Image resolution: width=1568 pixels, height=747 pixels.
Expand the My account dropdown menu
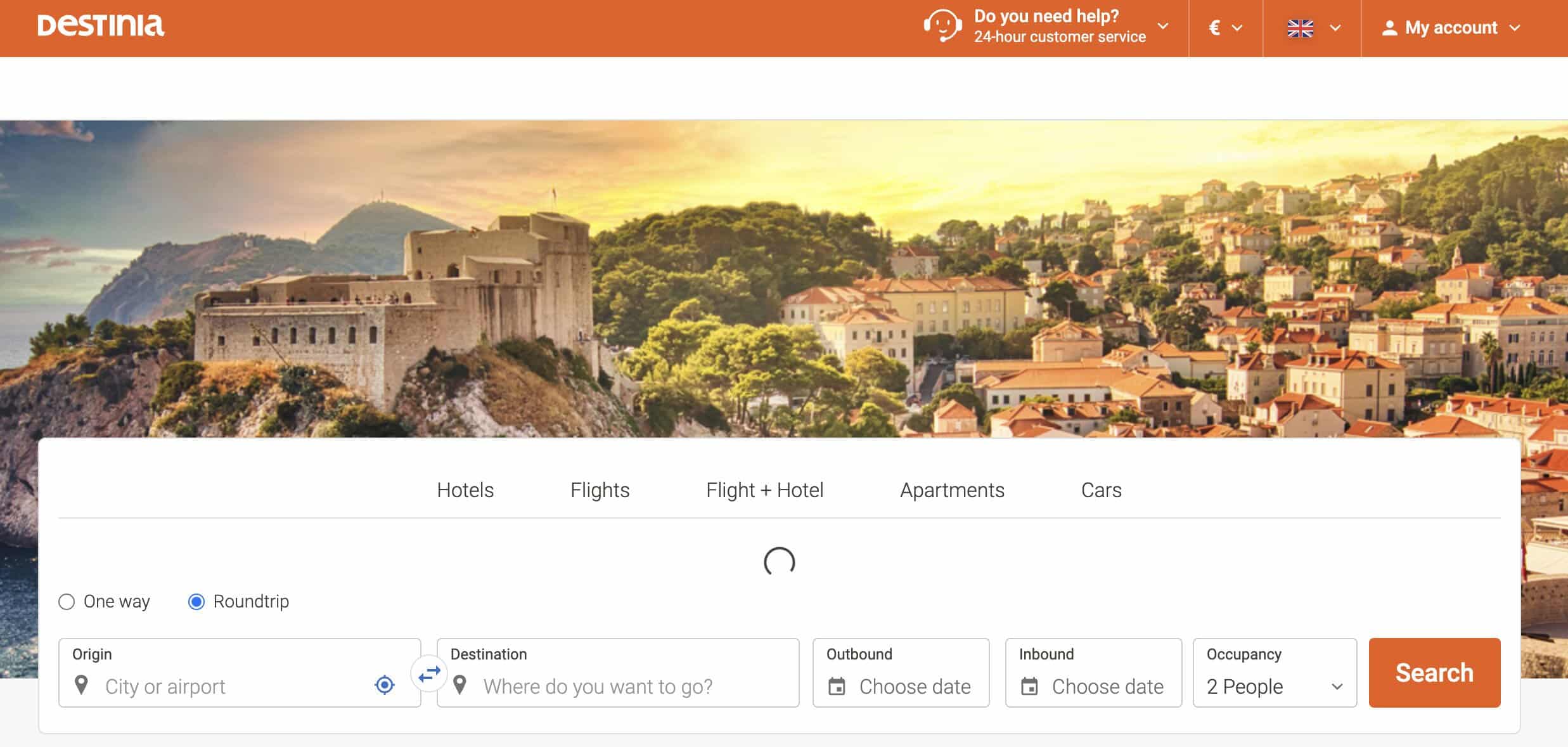point(1452,27)
